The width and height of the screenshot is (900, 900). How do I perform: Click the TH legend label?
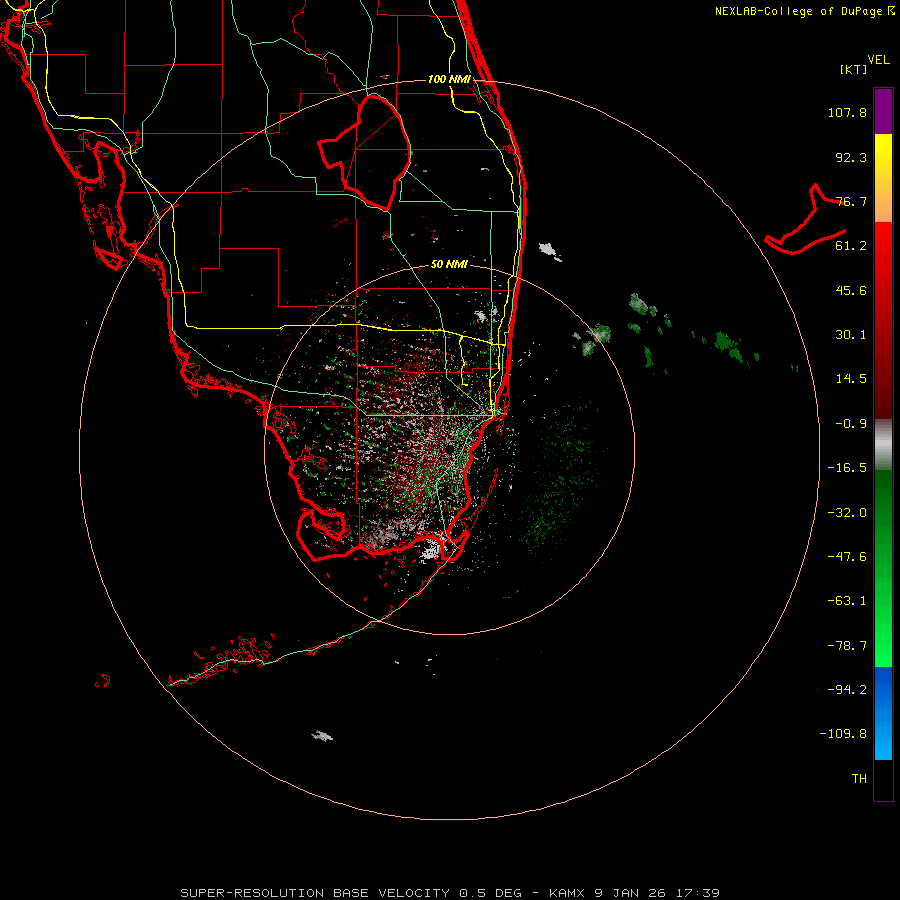click(x=859, y=779)
